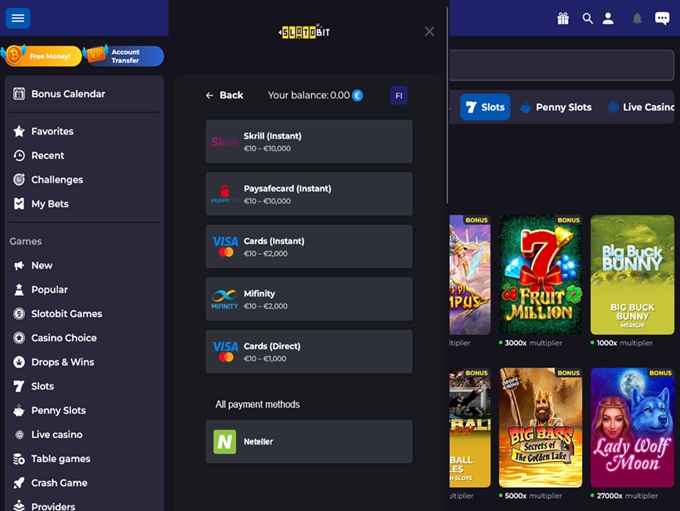Open Favorites in the sidebar
Image resolution: width=680 pixels, height=511 pixels.
pos(43,131)
